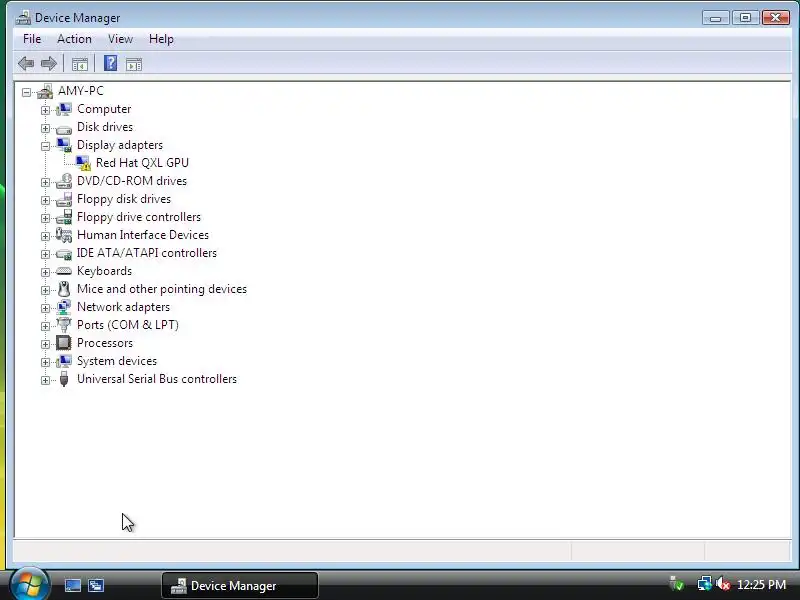This screenshot has width=800, height=600.
Task: Expand the Floppy disk drives category
Action: pyautogui.click(x=45, y=200)
